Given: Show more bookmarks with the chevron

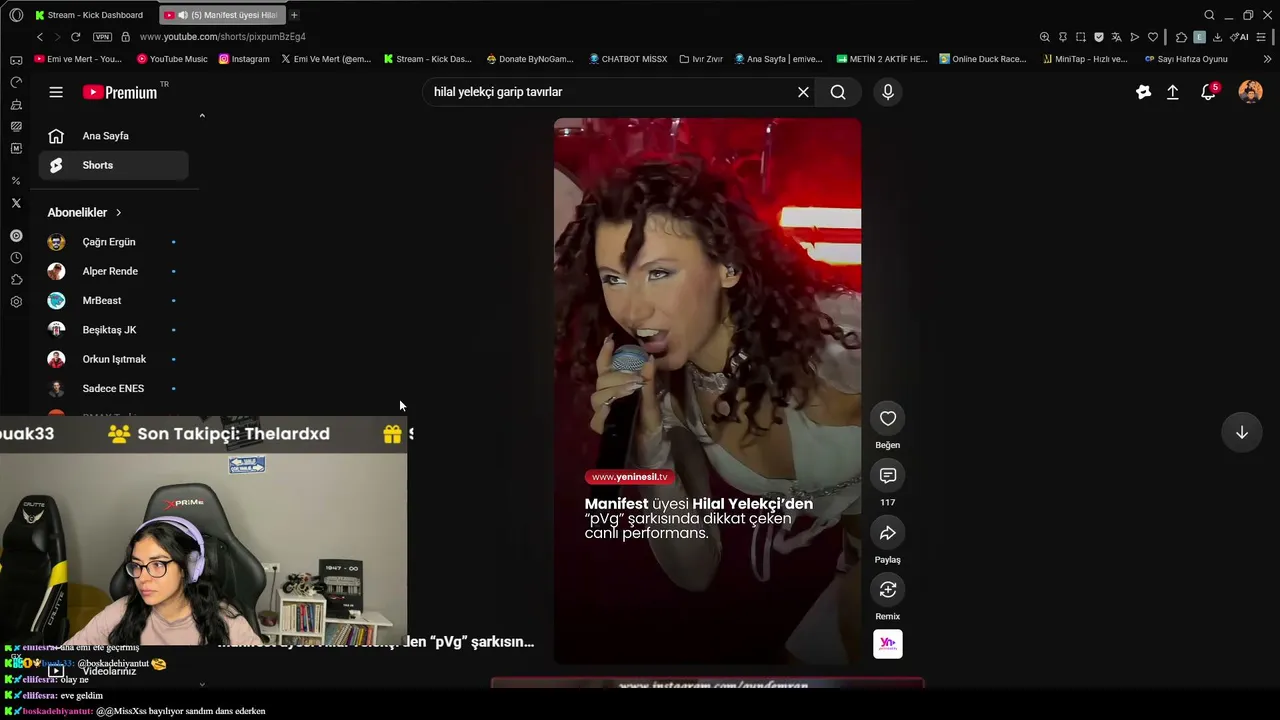Looking at the screenshot, I should click(1267, 59).
